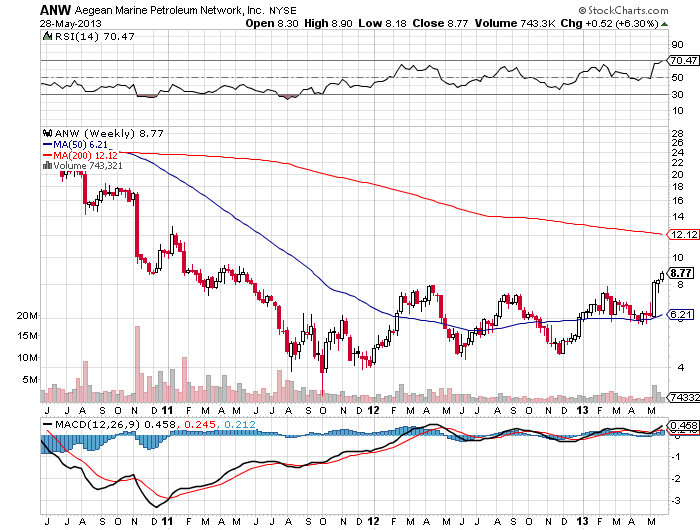Click the red 0.245 signal value
The width and height of the screenshot is (700, 530).
(200, 425)
